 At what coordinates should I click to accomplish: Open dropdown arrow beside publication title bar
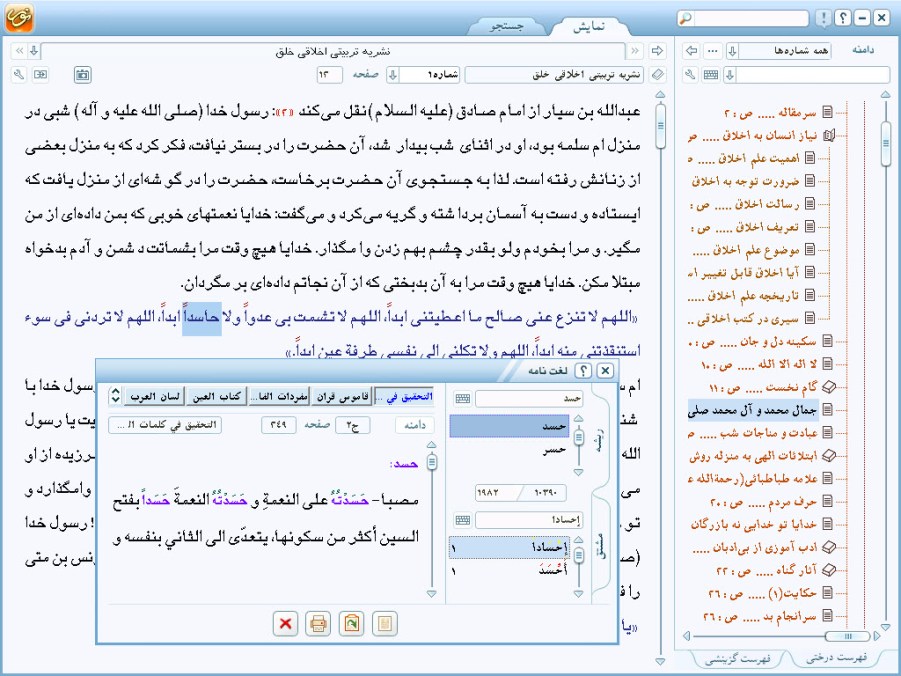pos(34,51)
